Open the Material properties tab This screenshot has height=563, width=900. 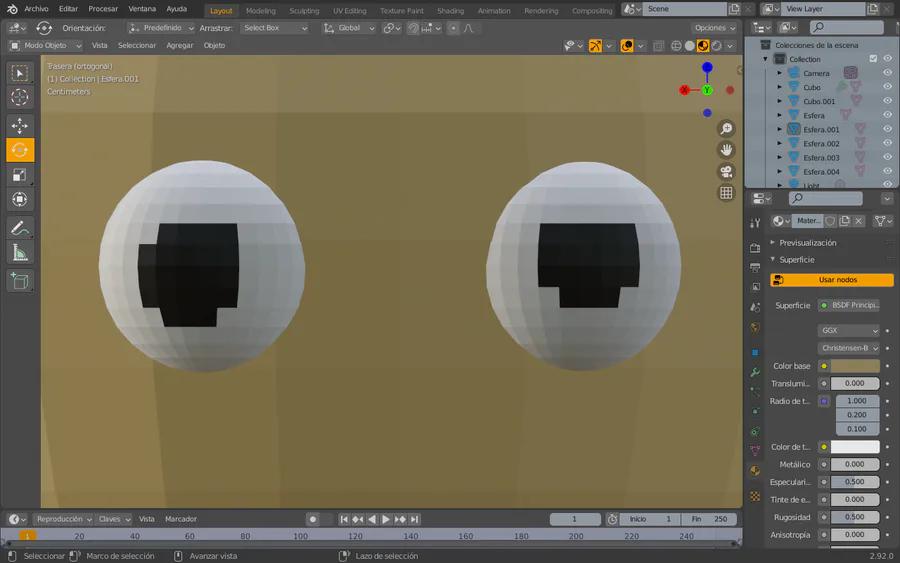click(755, 471)
